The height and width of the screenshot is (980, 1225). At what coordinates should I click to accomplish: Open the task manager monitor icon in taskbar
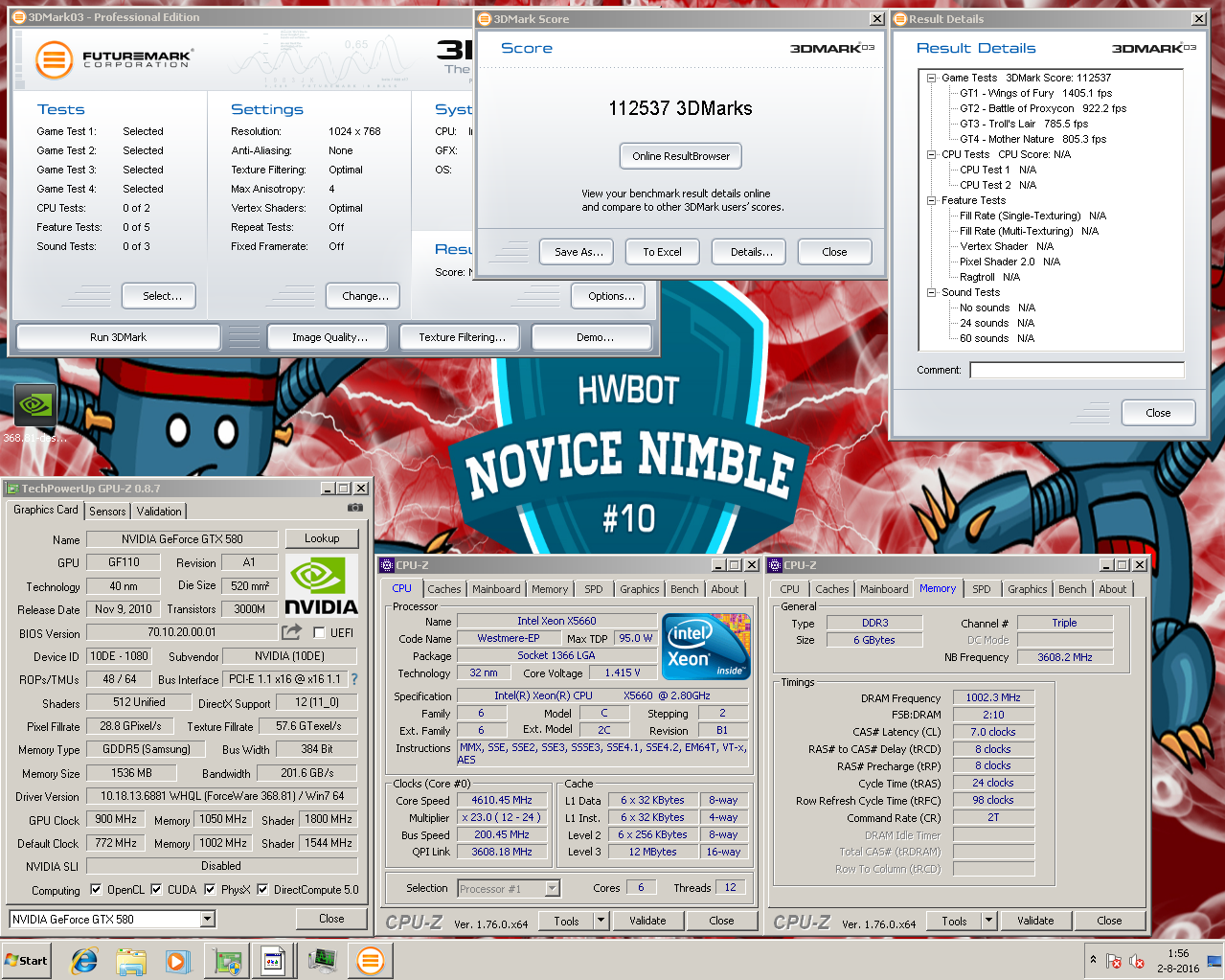[323, 961]
